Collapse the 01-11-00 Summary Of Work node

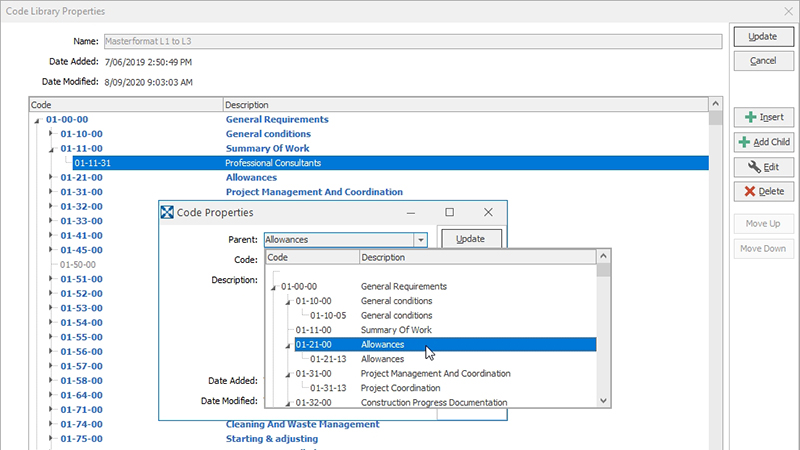51,149
